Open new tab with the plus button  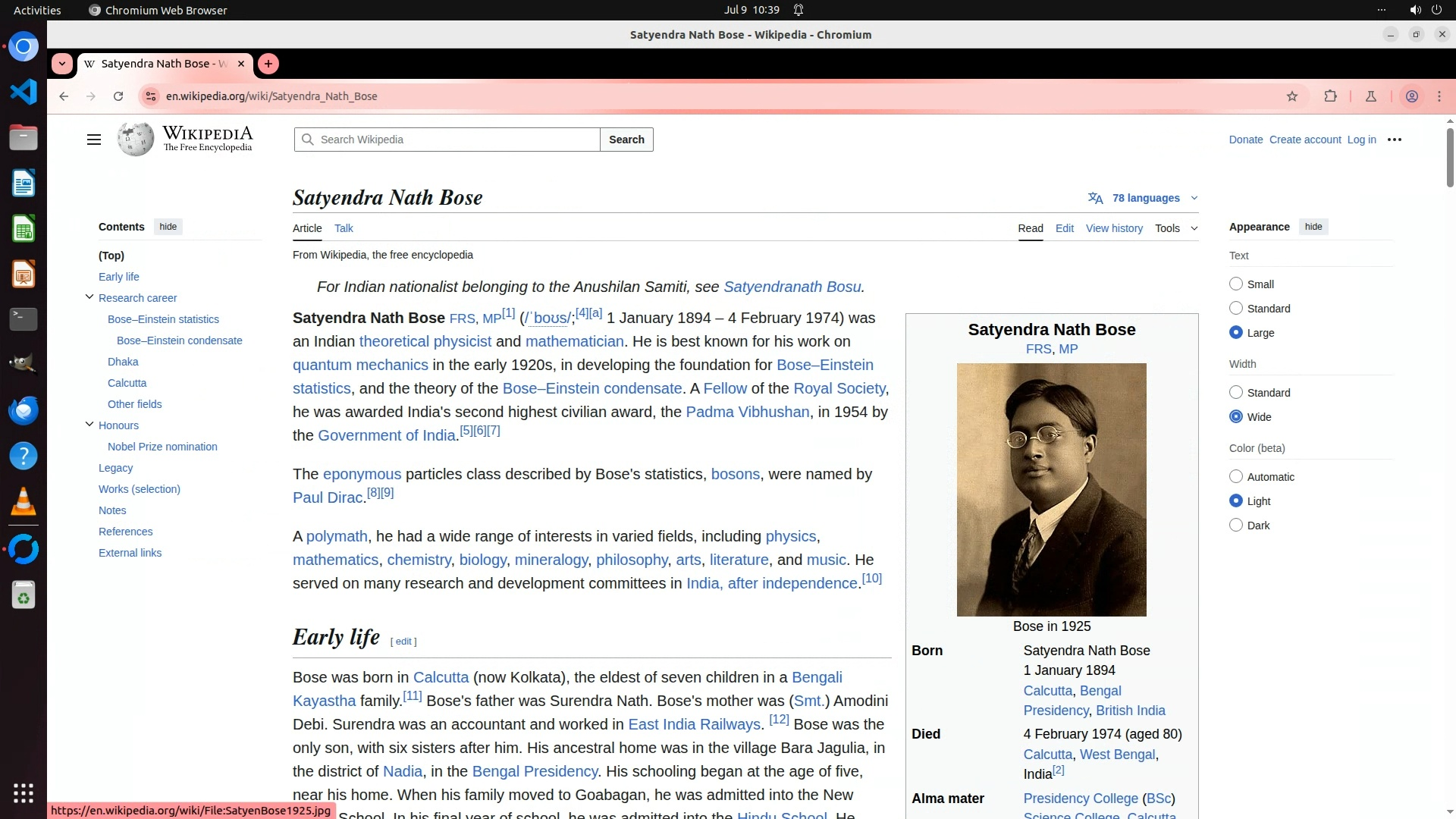(268, 64)
